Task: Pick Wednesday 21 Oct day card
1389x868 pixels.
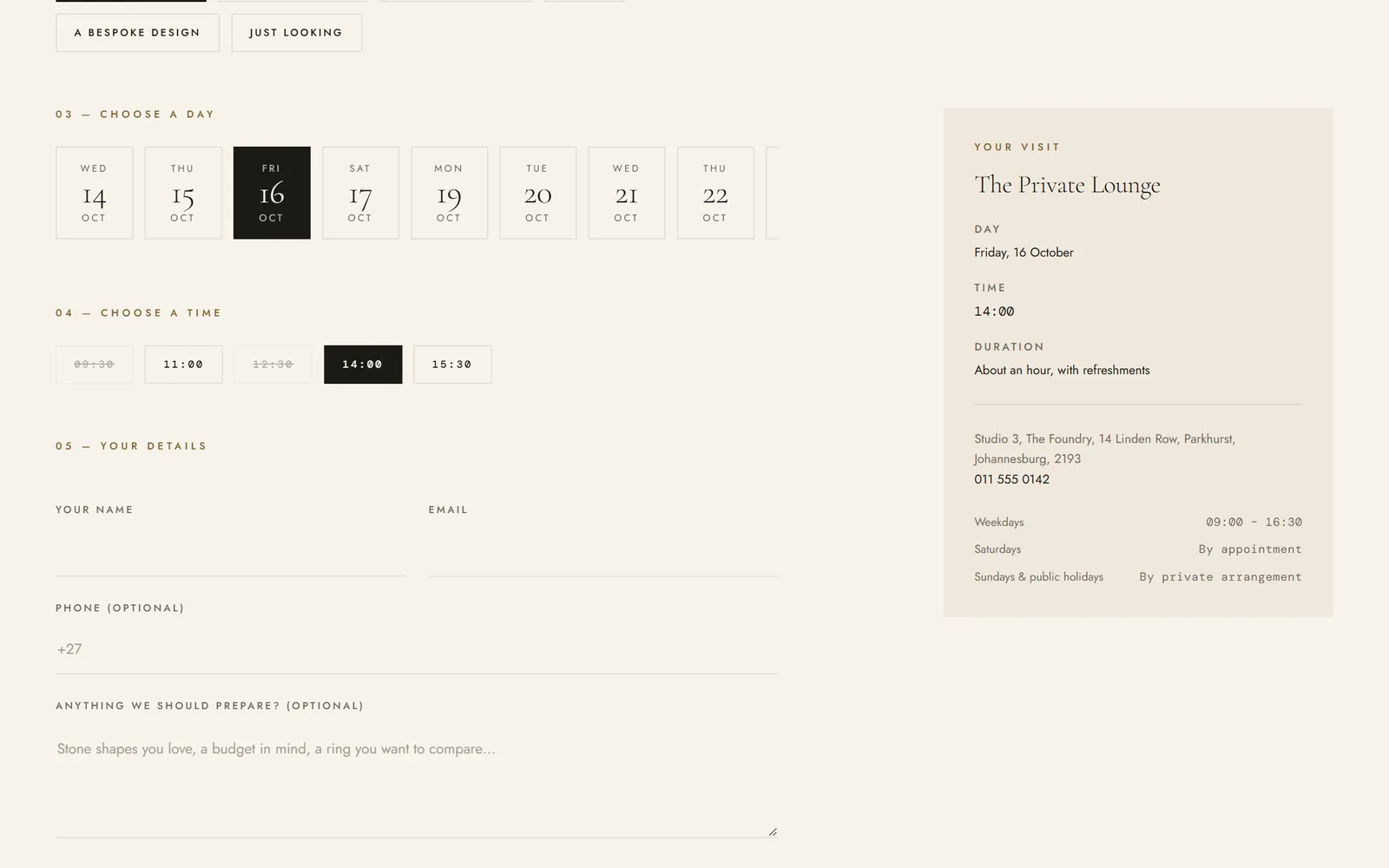Action: 626,193
